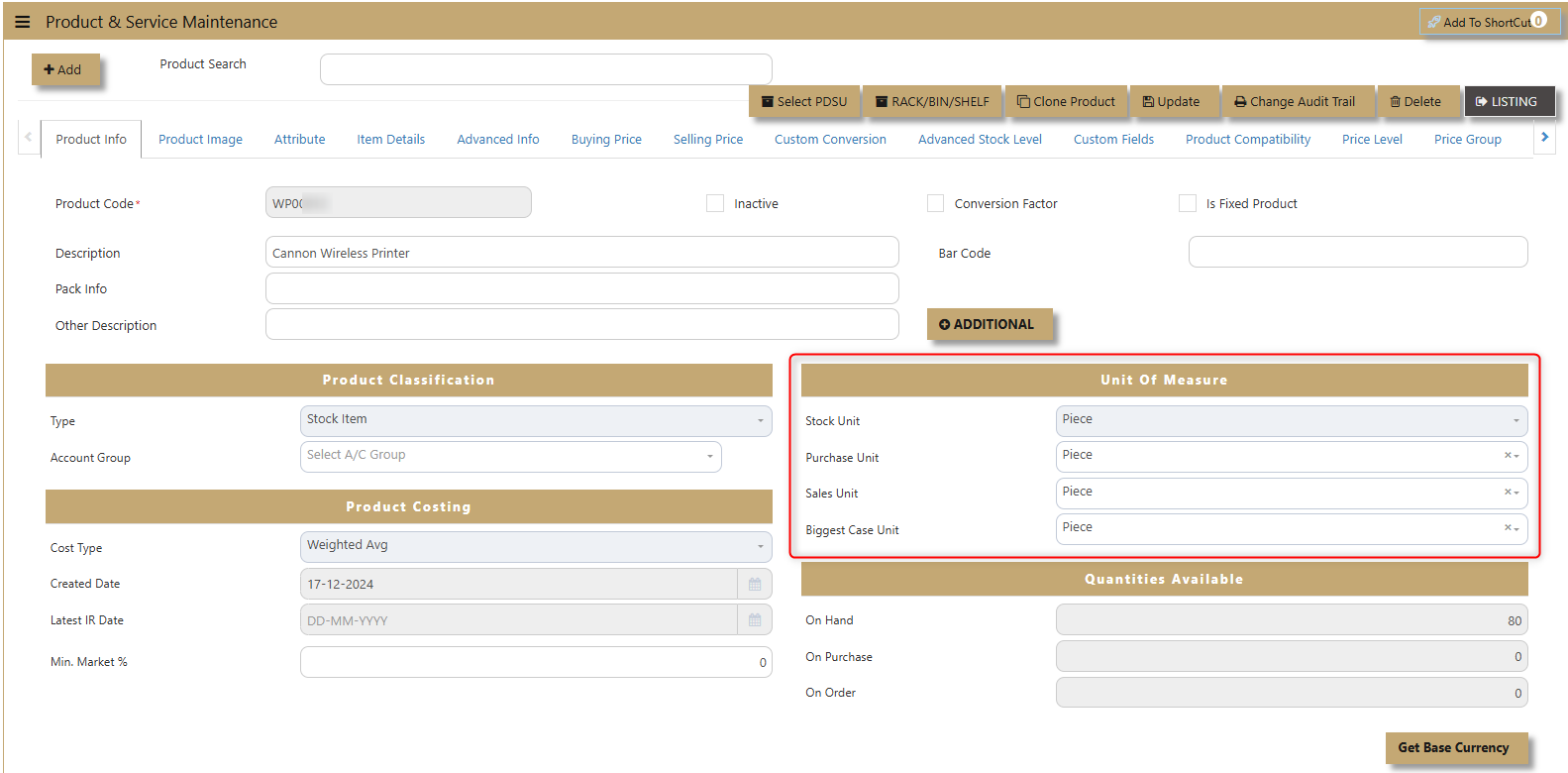Open the Attribute tab
The height and width of the screenshot is (773, 1568).
click(299, 139)
